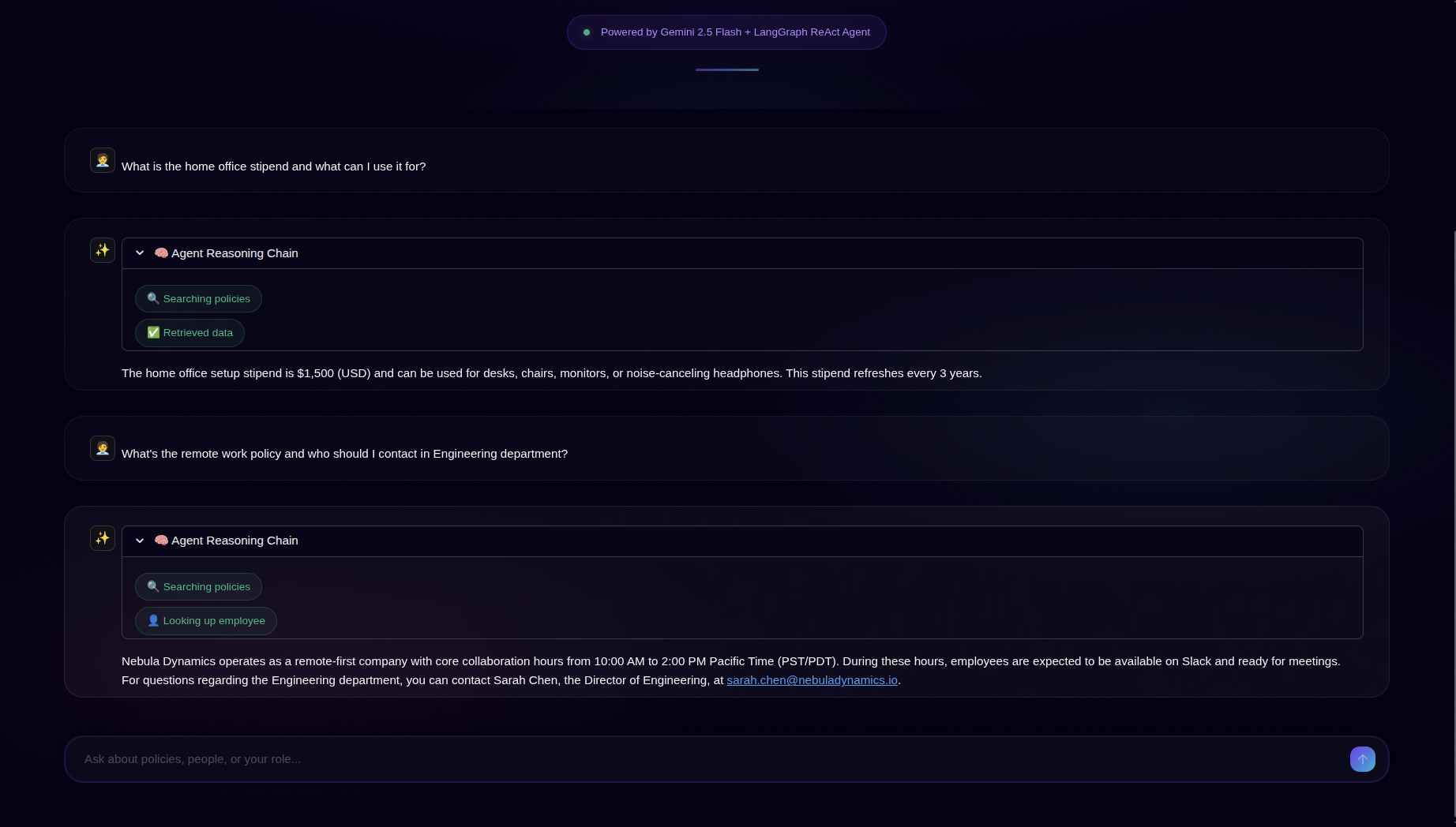This screenshot has height=827, width=1456.
Task: Open the sarah.chen@nebuladynamics.io email link
Action: [x=812, y=680]
